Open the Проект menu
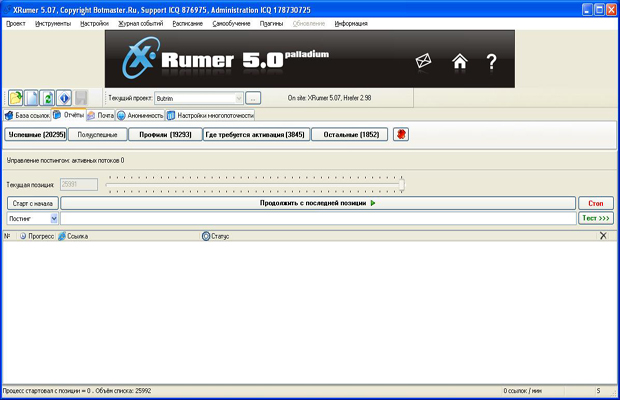The height and width of the screenshot is (400, 620). (x=16, y=24)
